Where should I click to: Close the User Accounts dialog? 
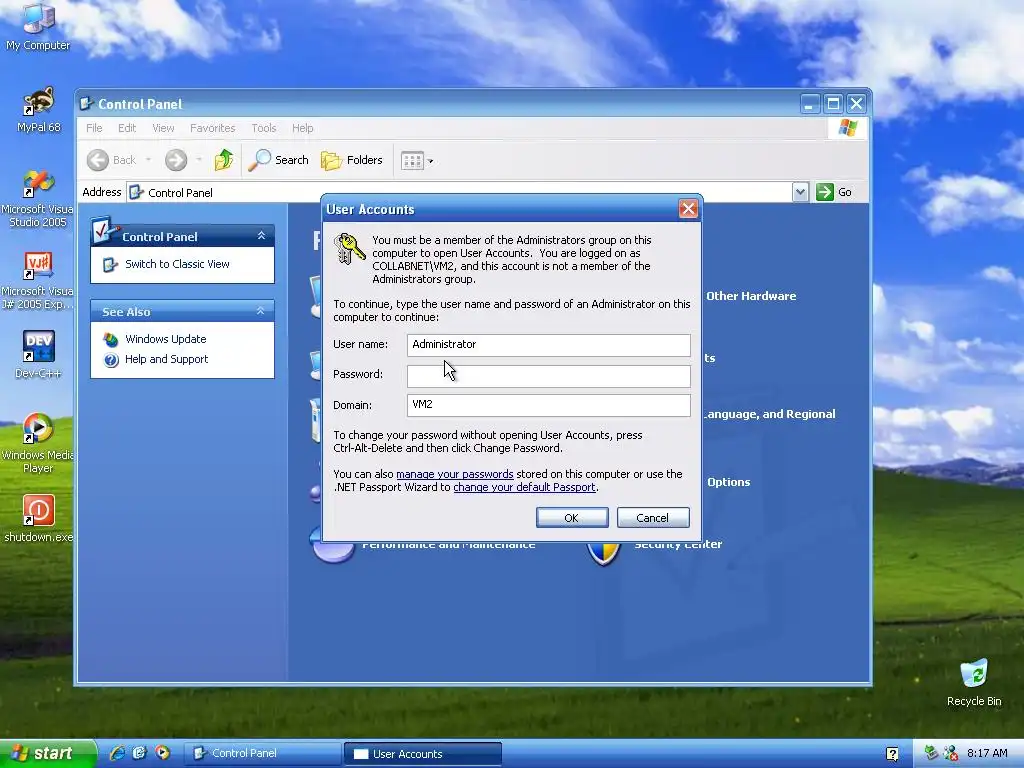click(x=688, y=209)
